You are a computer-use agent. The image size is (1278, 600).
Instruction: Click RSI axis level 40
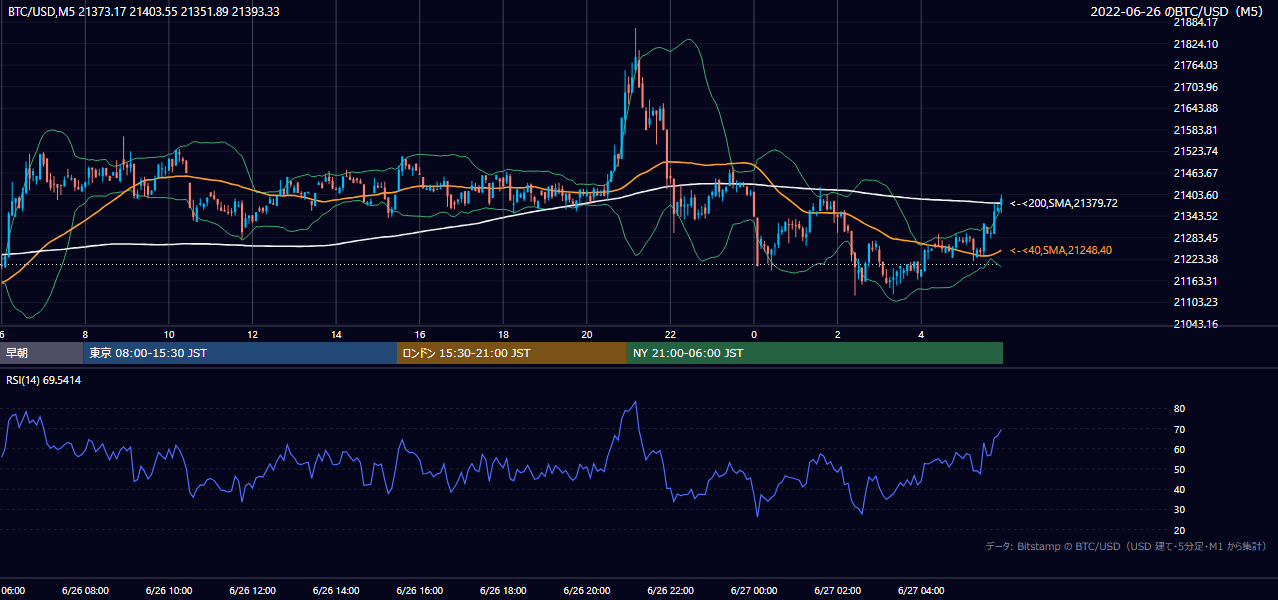pyautogui.click(x=1179, y=489)
